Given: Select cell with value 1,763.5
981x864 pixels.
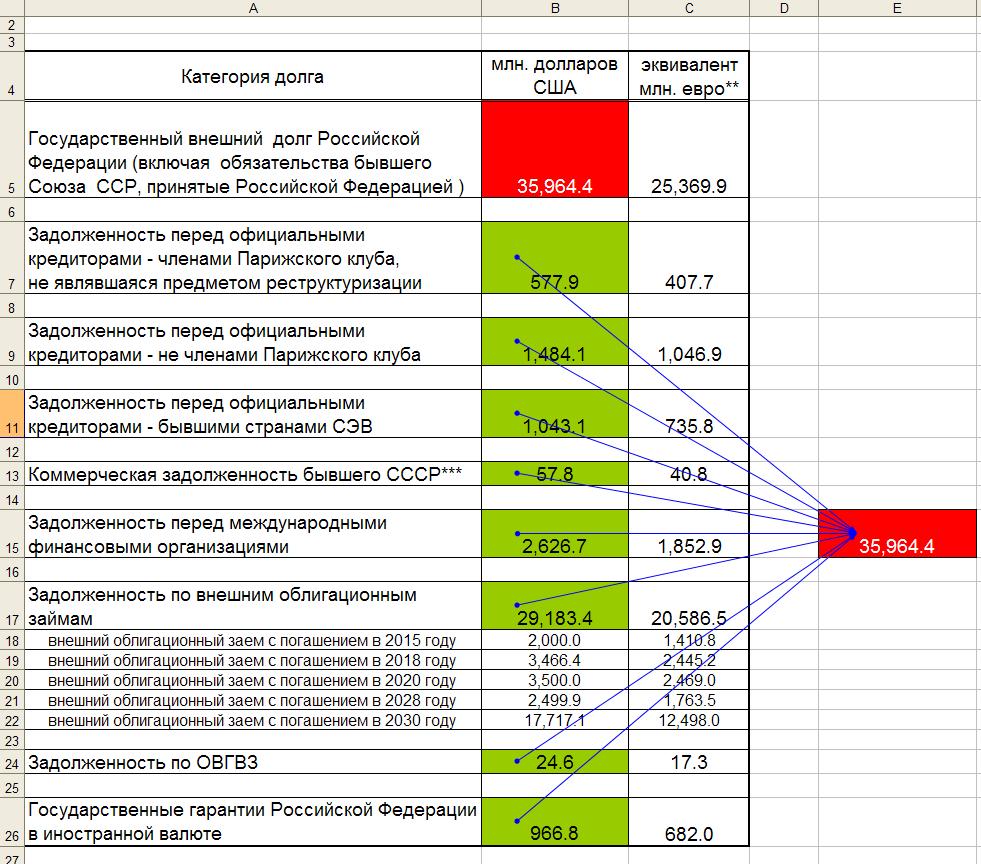Looking at the screenshot, I should [x=689, y=700].
